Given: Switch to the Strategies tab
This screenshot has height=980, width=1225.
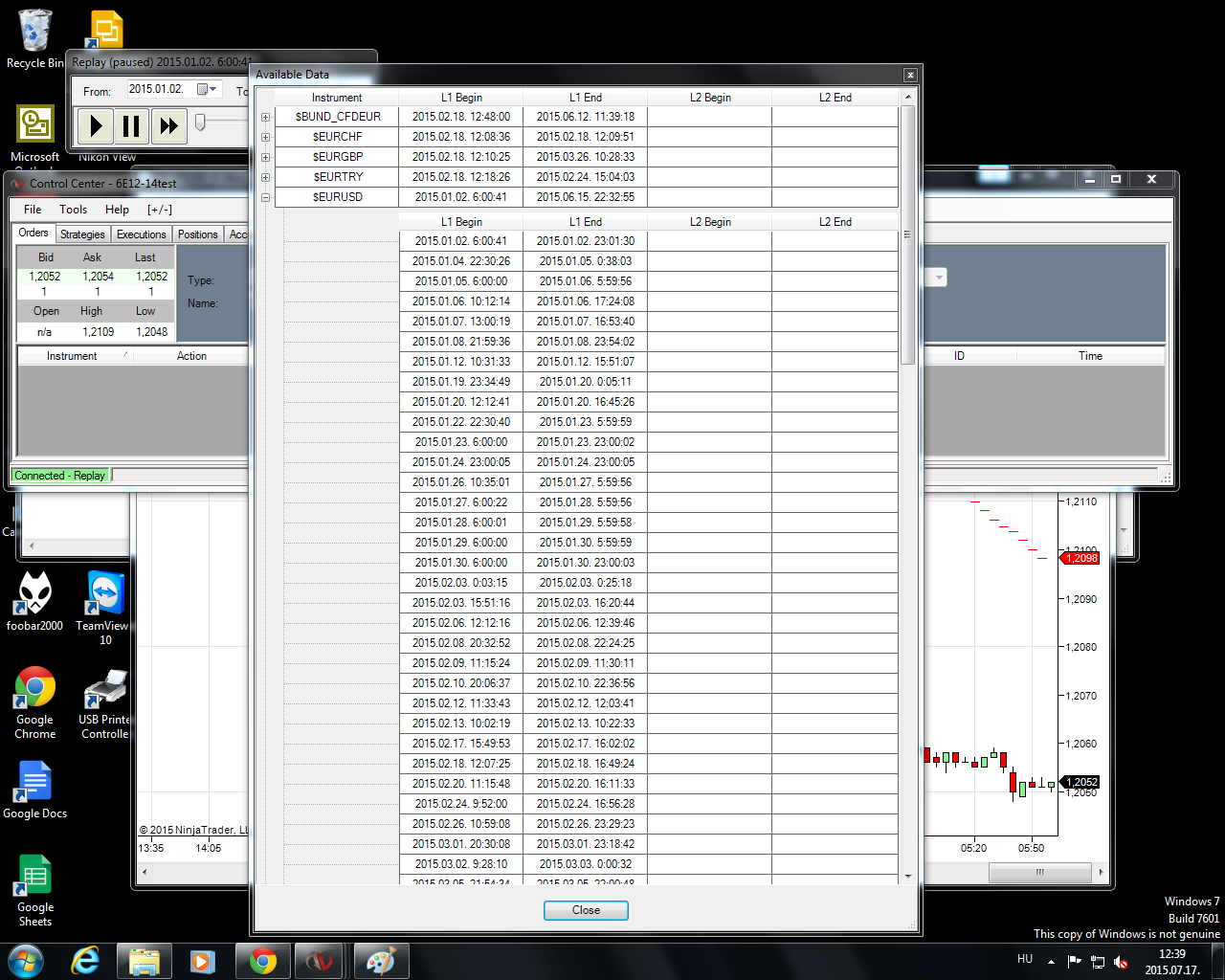Looking at the screenshot, I should click(82, 234).
